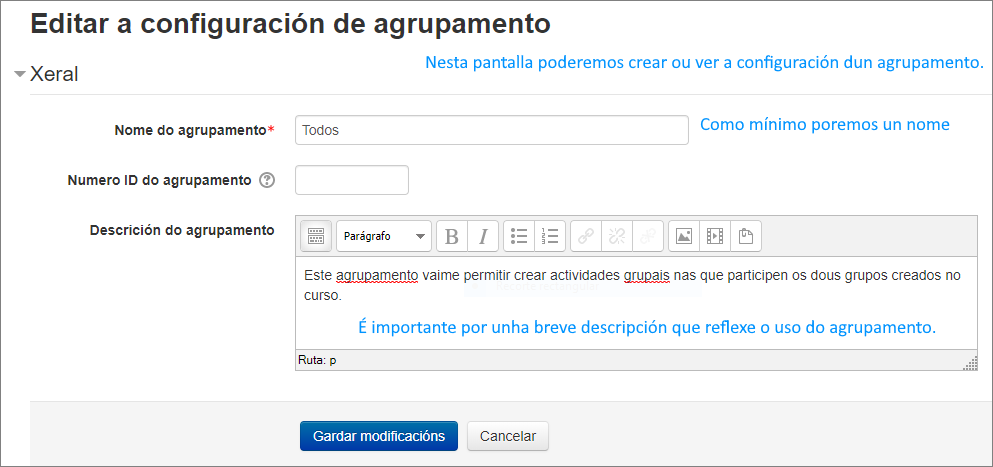Image resolution: width=993 pixels, height=467 pixels.
Task: Click the prevent autolink icon
Action: pos(648,236)
